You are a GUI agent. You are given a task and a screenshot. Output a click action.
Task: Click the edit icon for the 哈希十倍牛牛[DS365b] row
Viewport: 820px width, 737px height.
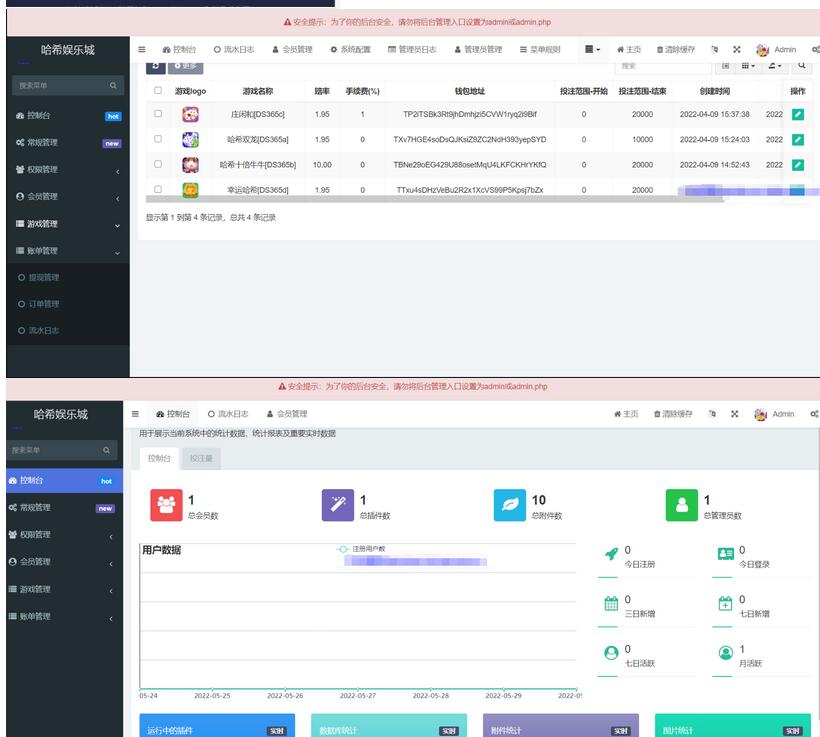click(x=797, y=164)
